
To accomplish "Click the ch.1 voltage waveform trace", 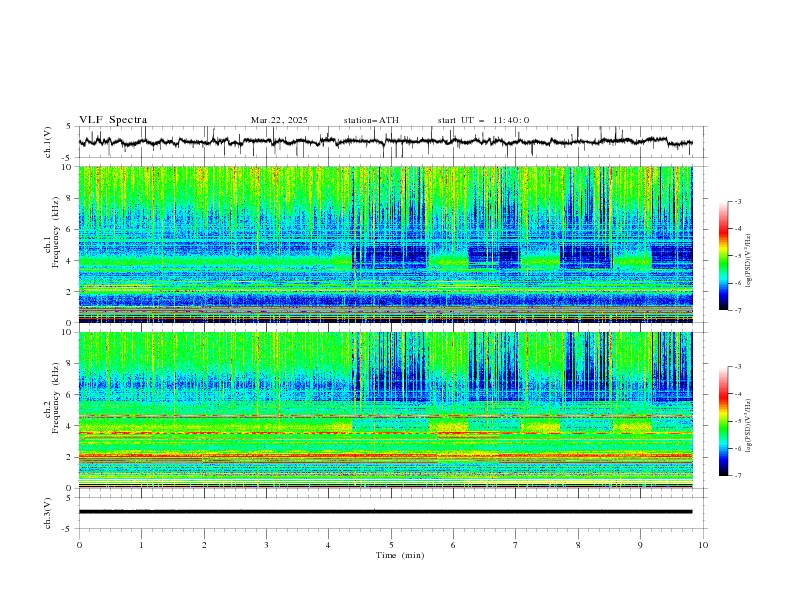I will [385, 142].
